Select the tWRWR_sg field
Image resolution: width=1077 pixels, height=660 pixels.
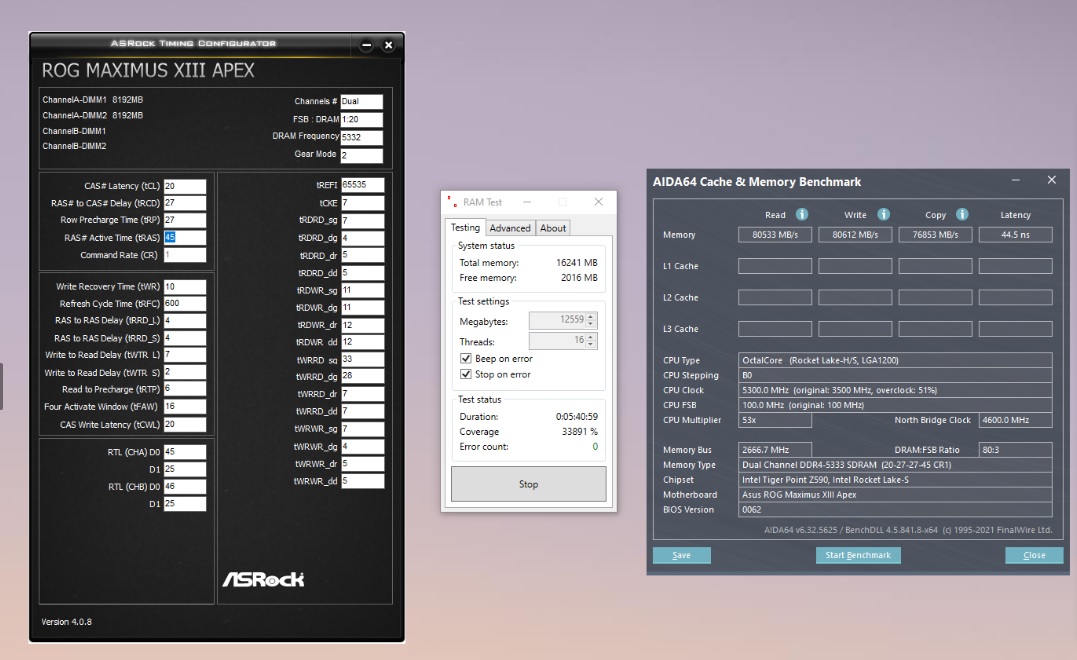(363, 429)
